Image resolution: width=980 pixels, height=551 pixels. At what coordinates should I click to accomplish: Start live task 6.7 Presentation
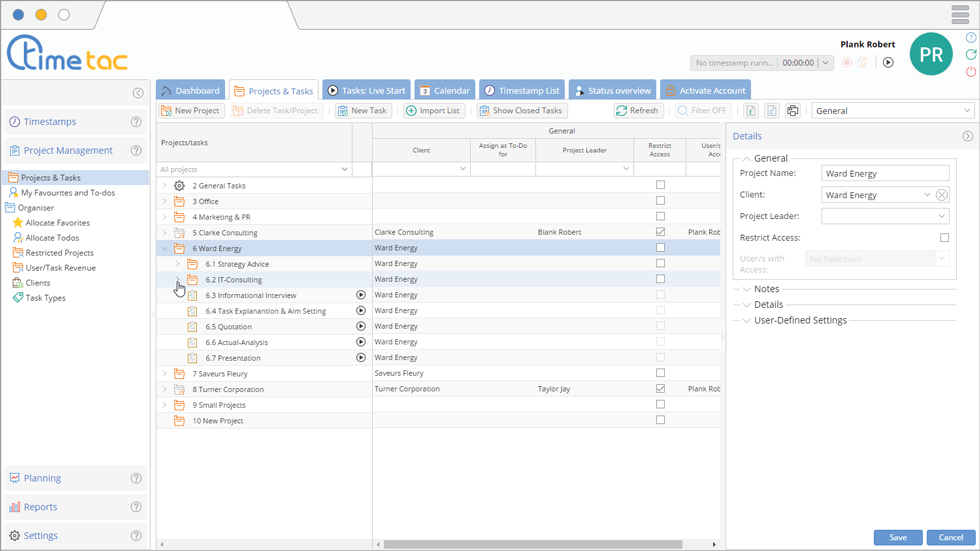click(361, 357)
